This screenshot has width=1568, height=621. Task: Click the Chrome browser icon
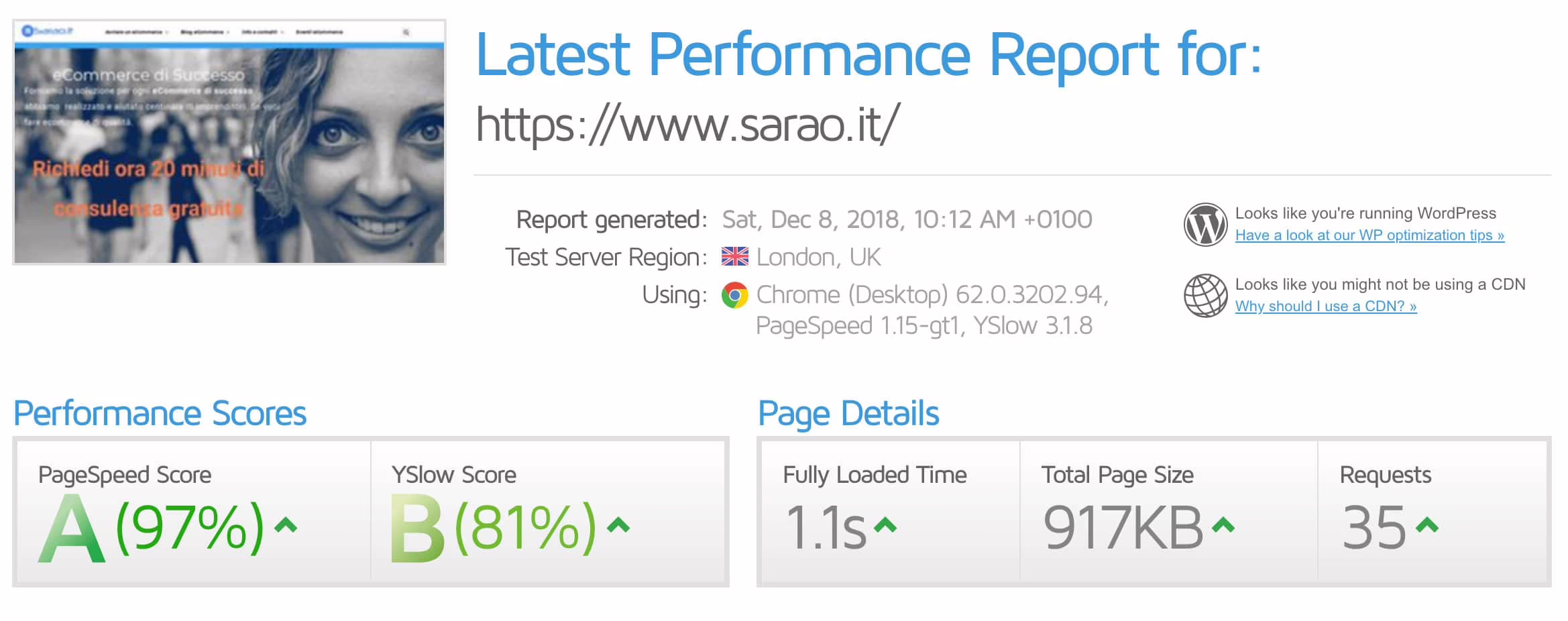click(734, 295)
